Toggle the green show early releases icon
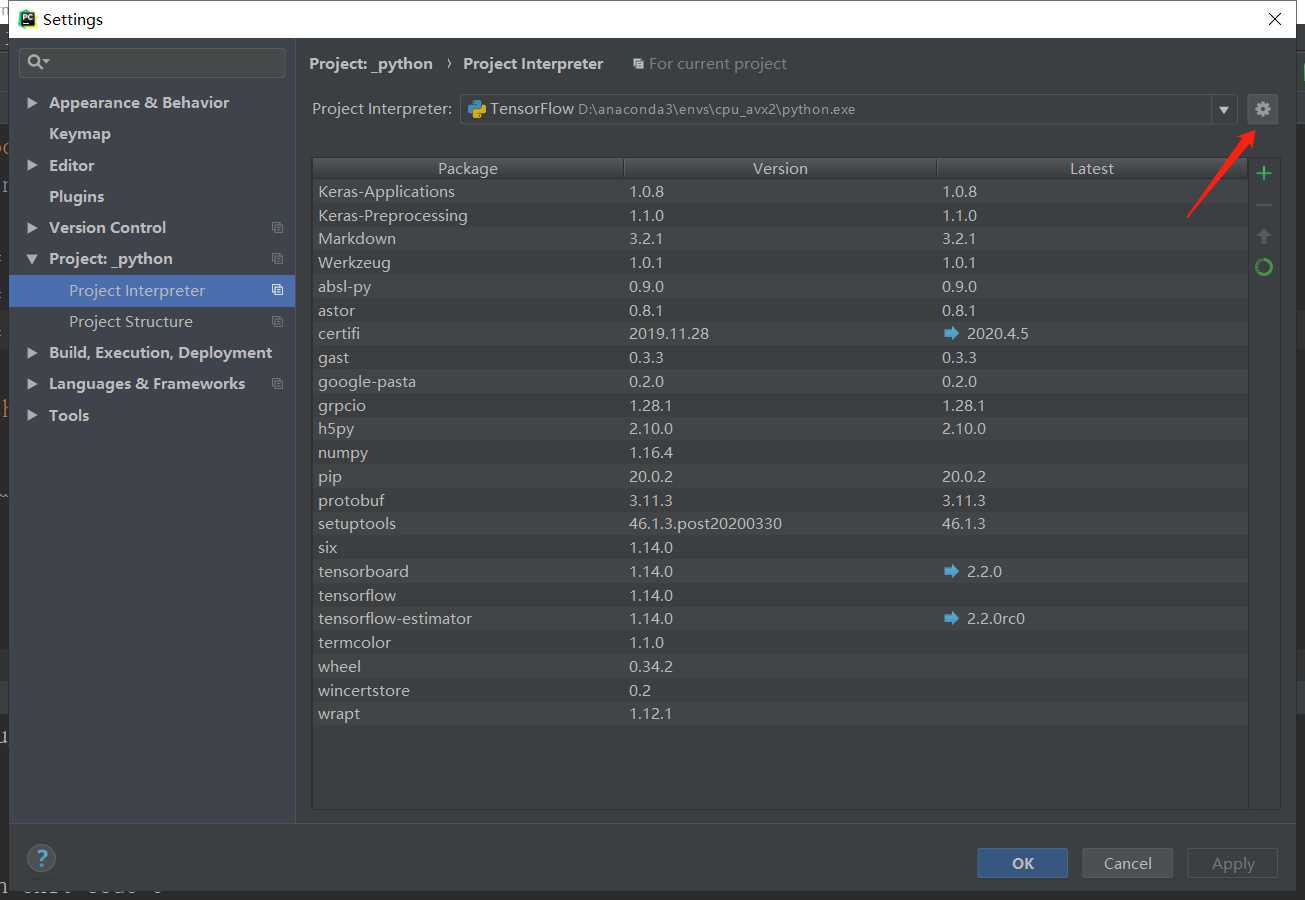Image resolution: width=1305 pixels, height=900 pixels. click(1264, 267)
